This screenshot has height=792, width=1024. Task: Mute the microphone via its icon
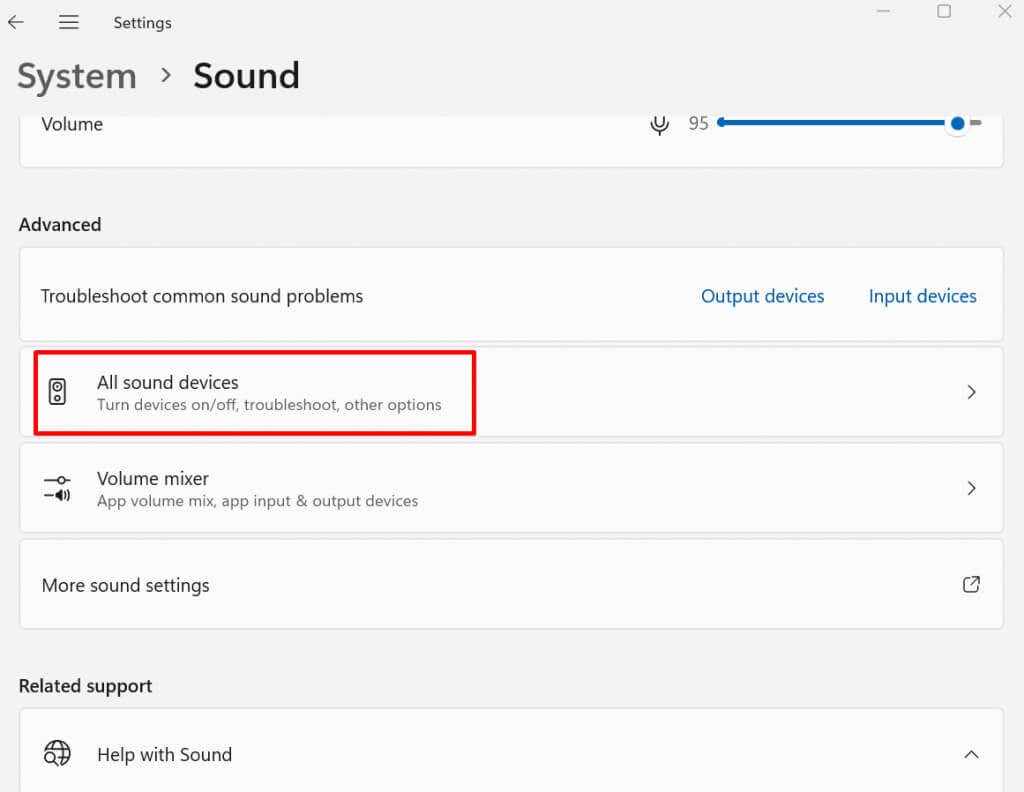[659, 124]
